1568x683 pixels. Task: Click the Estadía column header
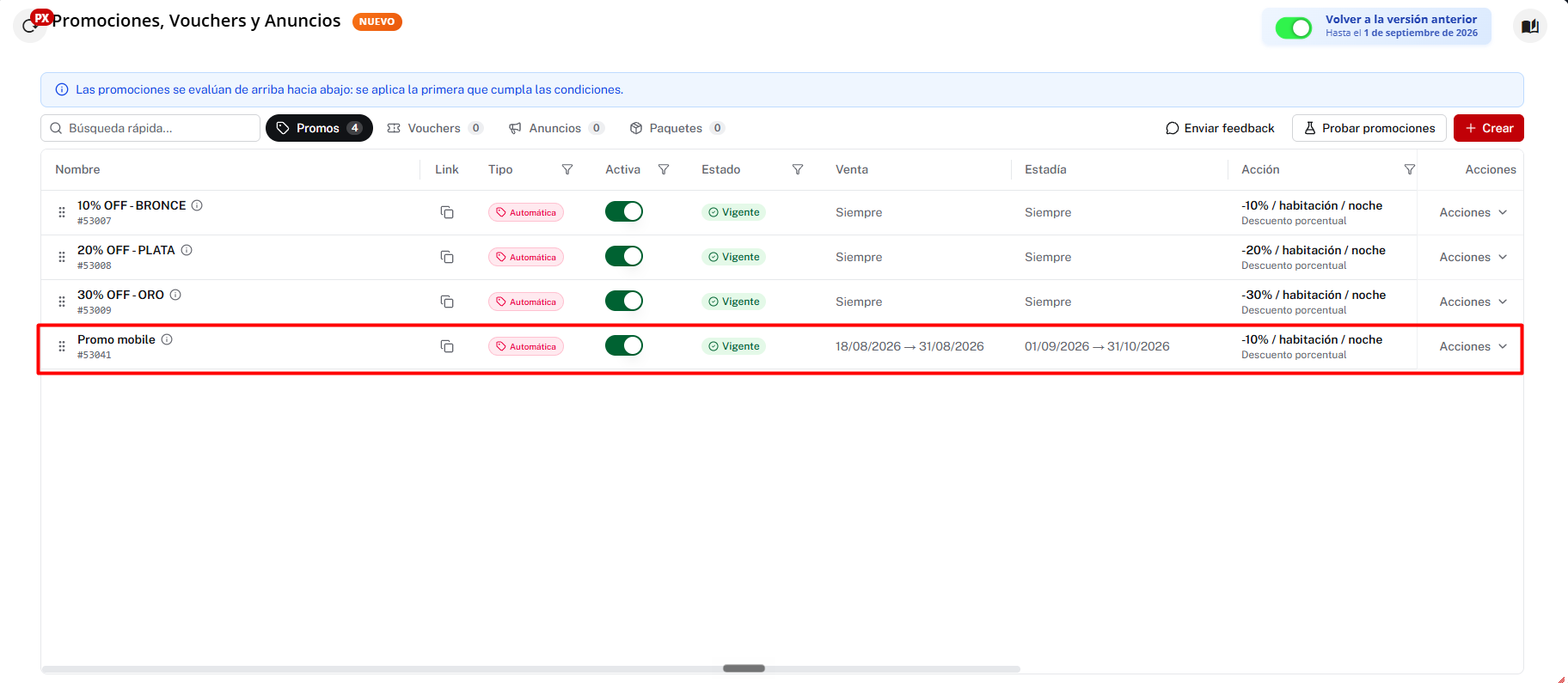click(x=1045, y=169)
